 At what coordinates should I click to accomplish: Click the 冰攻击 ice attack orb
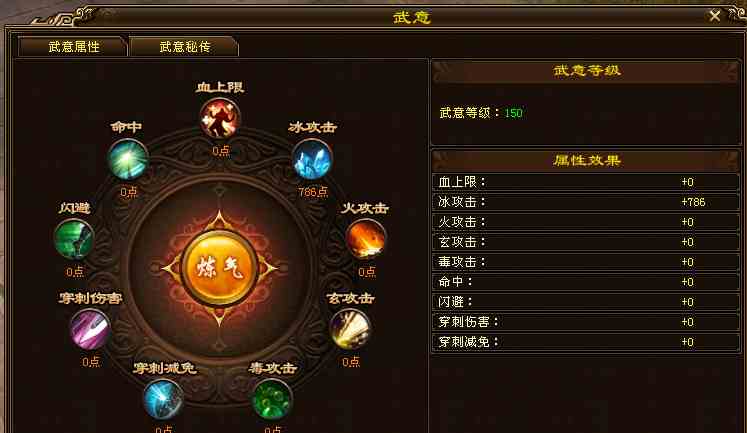pyautogui.click(x=312, y=160)
